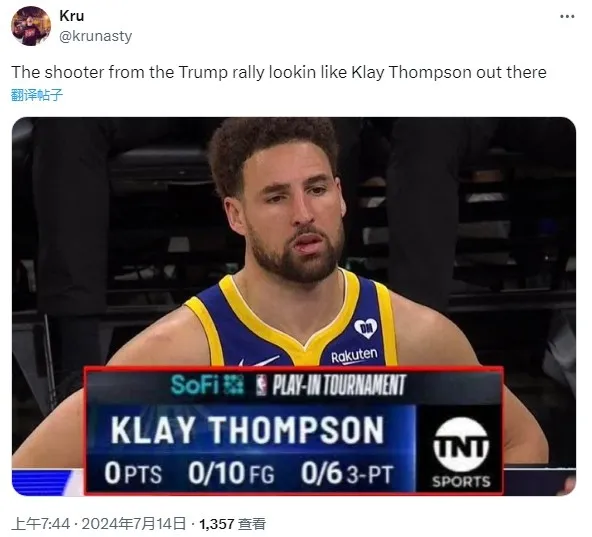This screenshot has height=537, width=592.
Task: Open the Kru display name link
Action: [x=72, y=16]
